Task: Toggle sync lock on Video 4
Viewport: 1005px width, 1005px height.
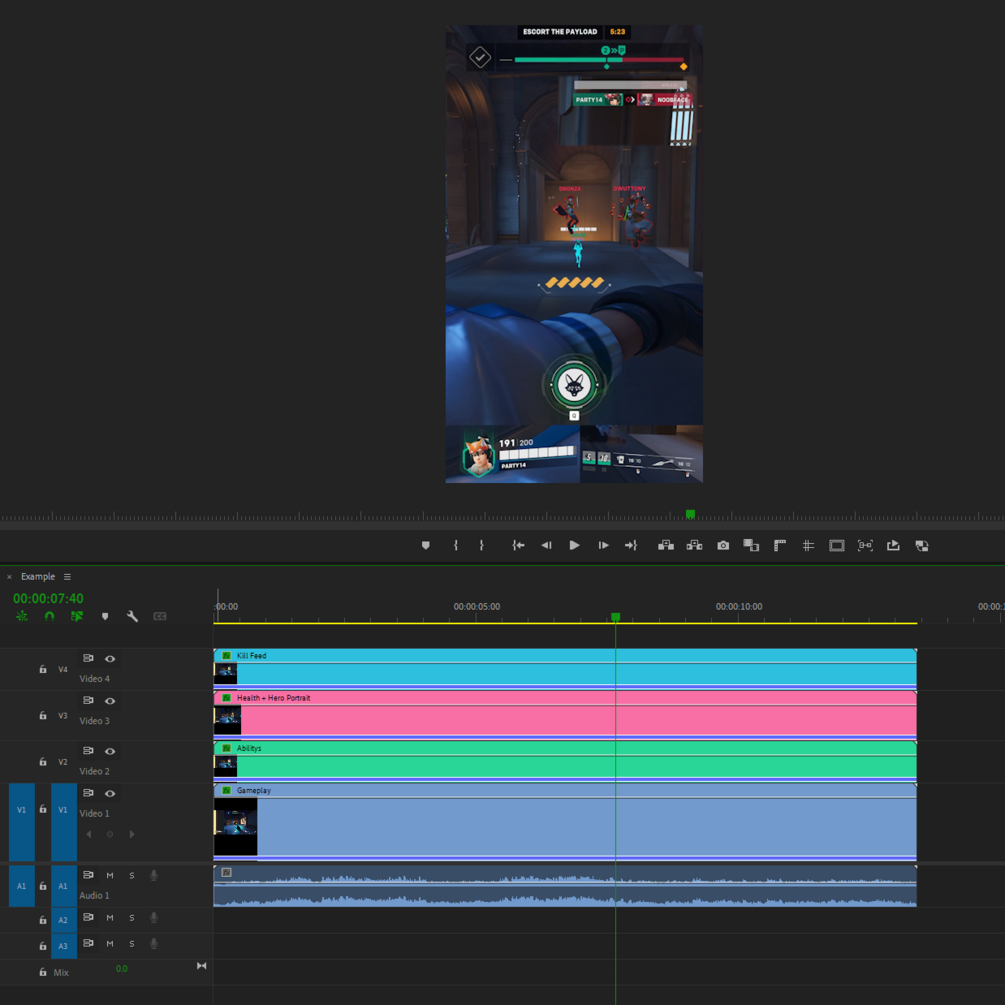Action: (88, 658)
